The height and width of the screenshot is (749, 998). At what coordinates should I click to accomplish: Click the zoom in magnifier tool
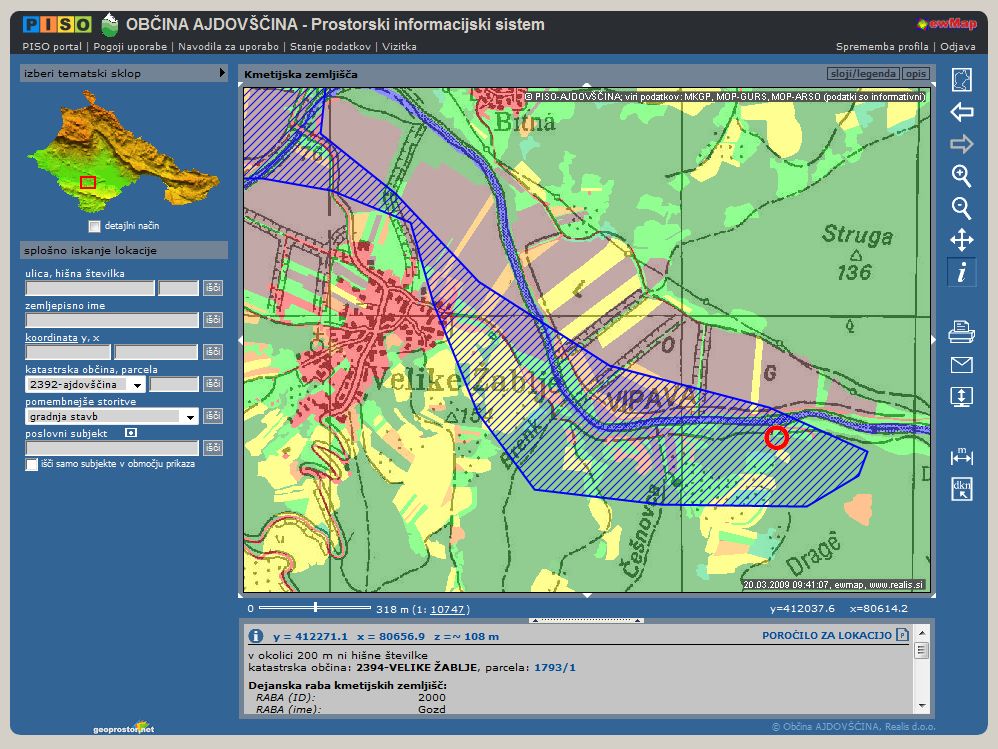tap(961, 176)
